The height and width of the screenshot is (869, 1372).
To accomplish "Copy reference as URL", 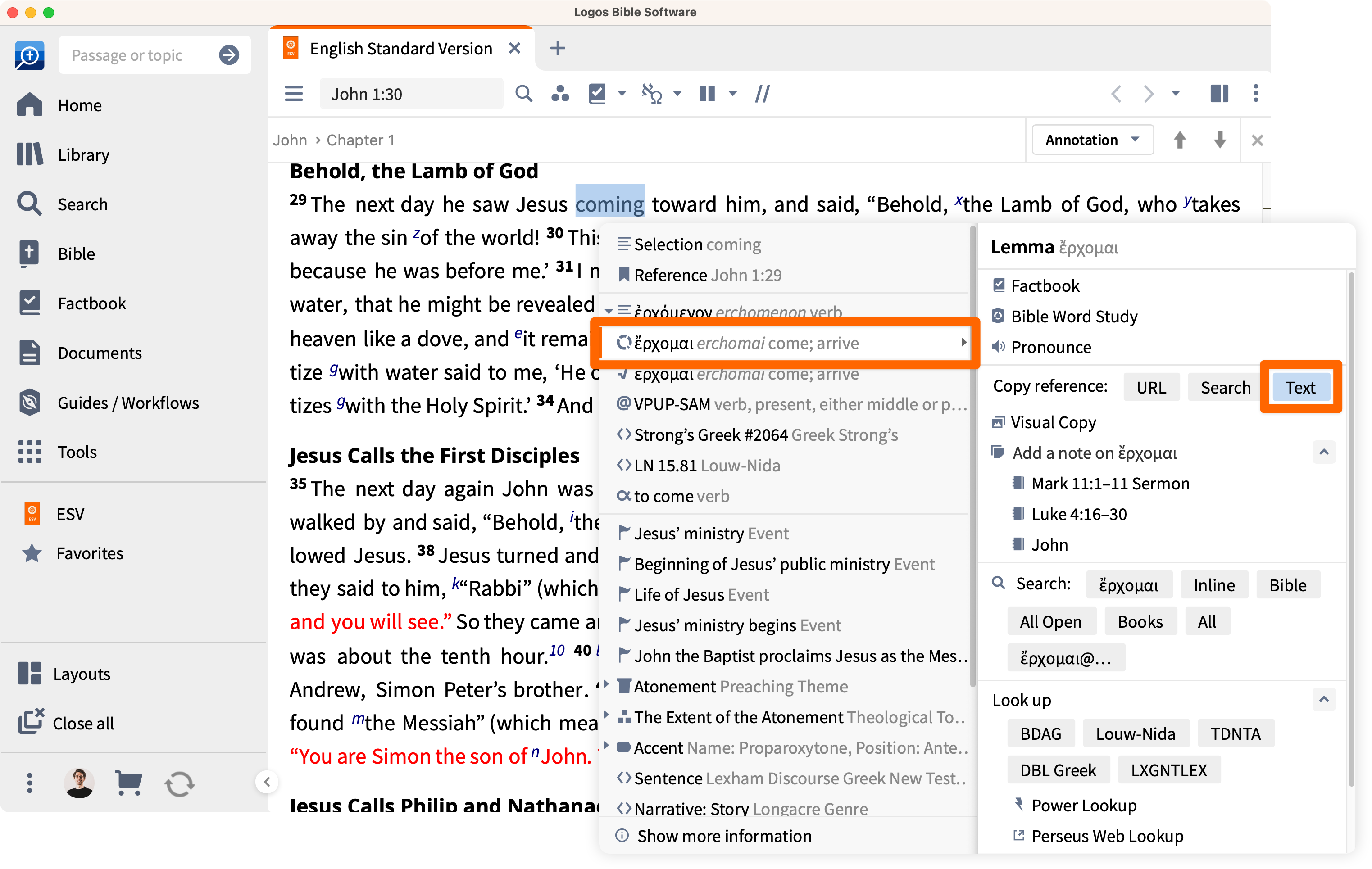I will [1151, 387].
